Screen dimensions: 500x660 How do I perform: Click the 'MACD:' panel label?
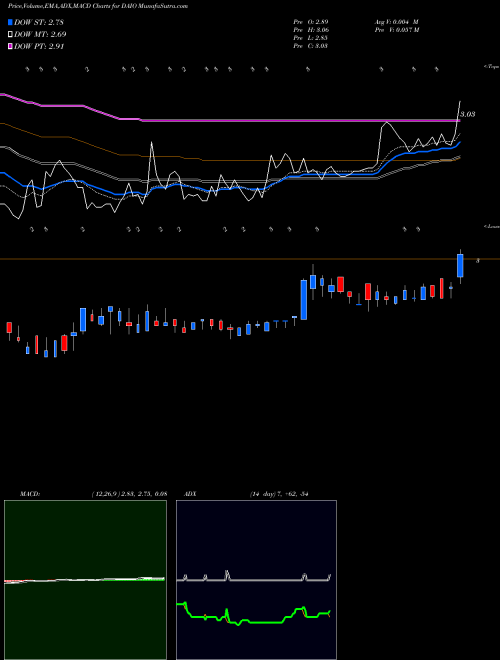[x=30, y=494]
